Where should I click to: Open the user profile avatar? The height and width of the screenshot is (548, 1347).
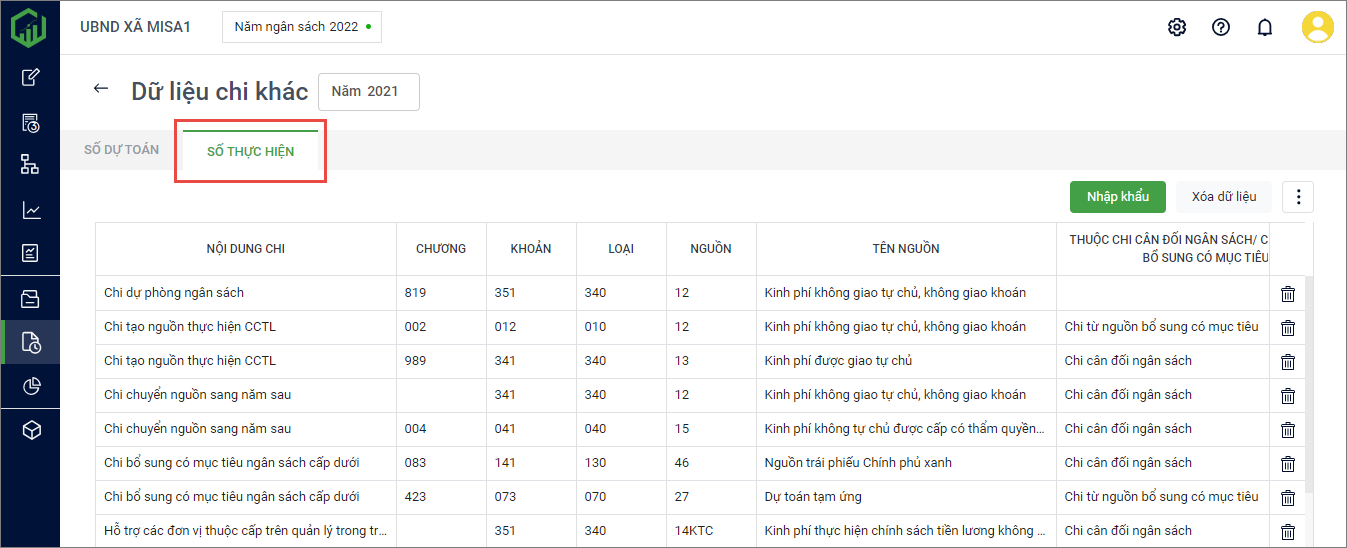pos(1317,27)
